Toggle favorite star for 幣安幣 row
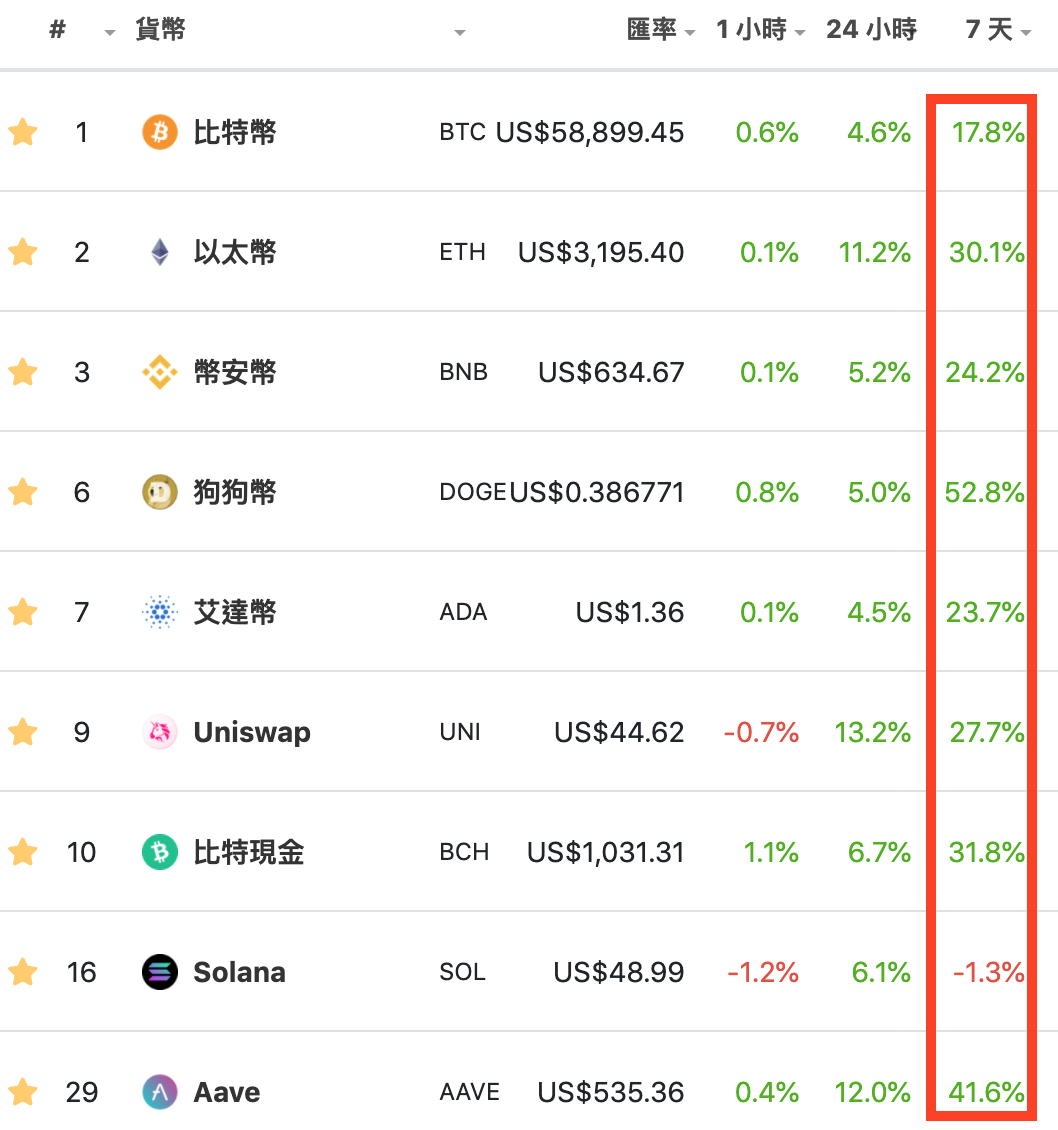 pos(23,372)
